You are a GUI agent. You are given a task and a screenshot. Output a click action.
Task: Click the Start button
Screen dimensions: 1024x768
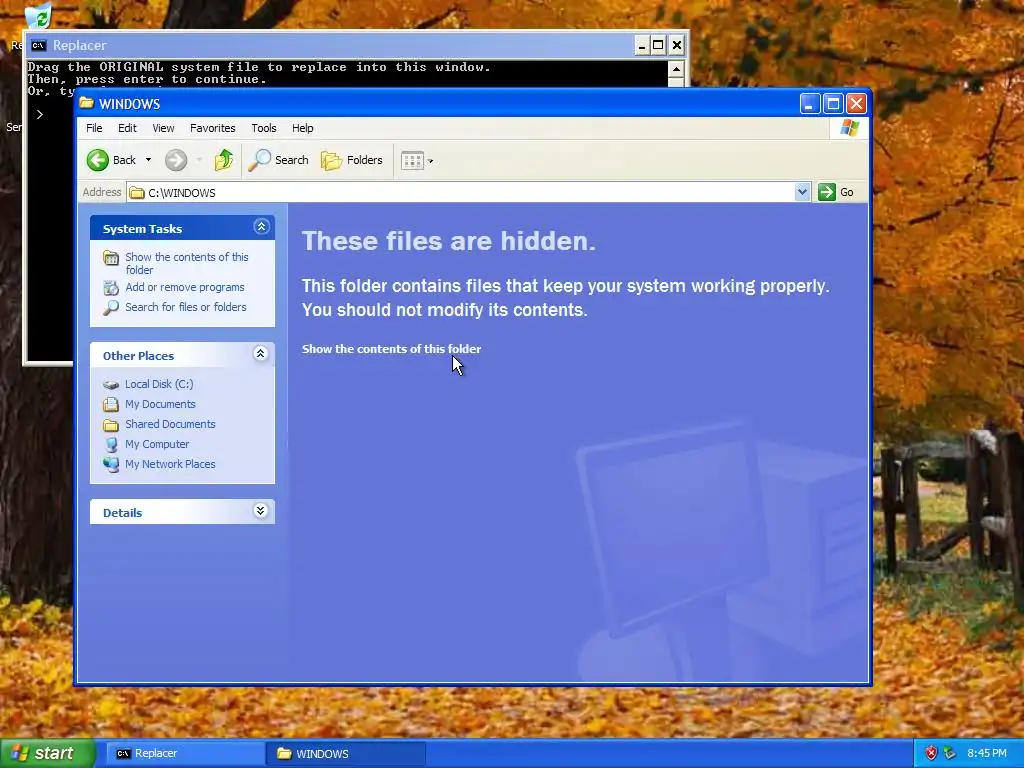click(47, 754)
